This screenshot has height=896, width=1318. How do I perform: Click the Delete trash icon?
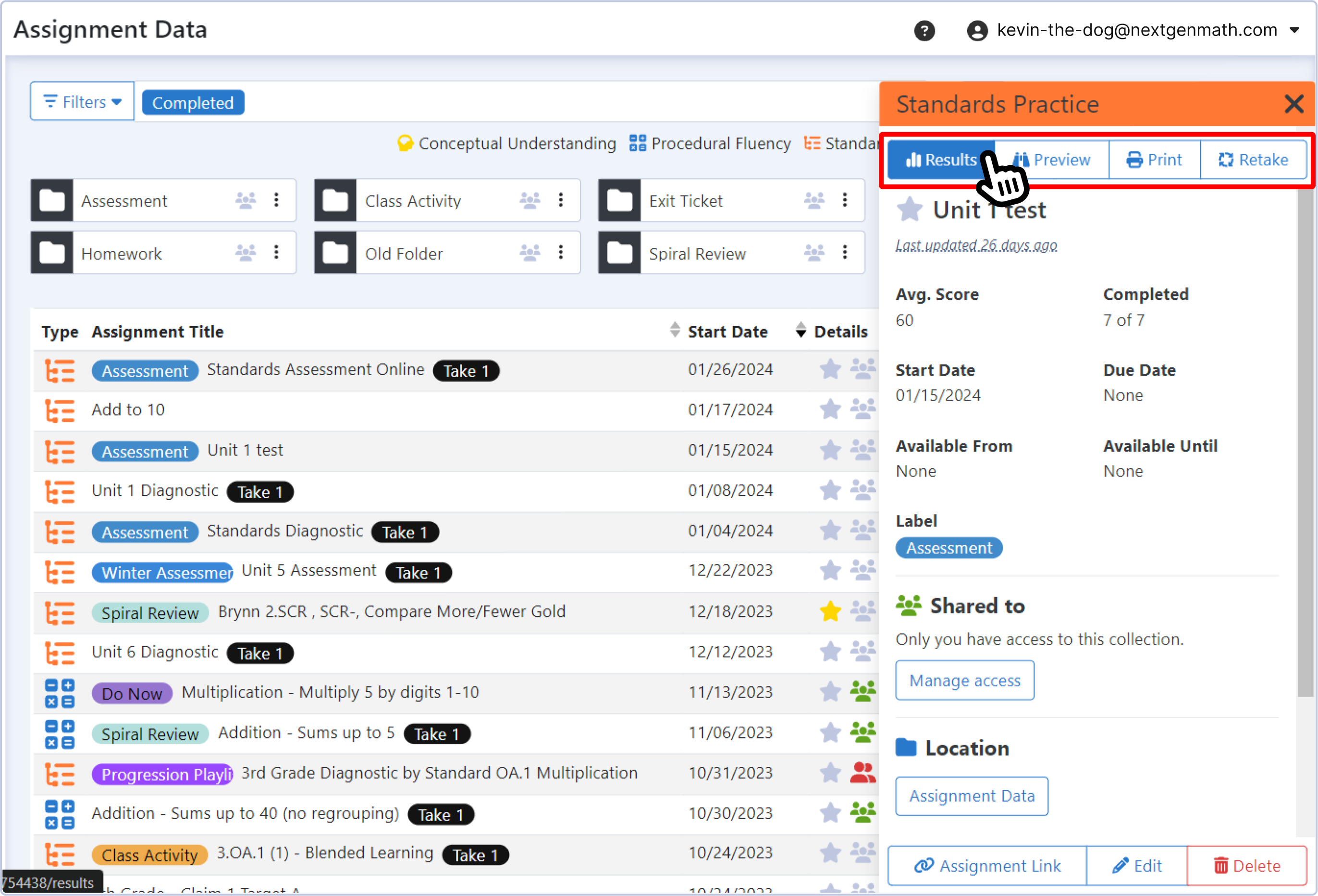tap(1220, 865)
